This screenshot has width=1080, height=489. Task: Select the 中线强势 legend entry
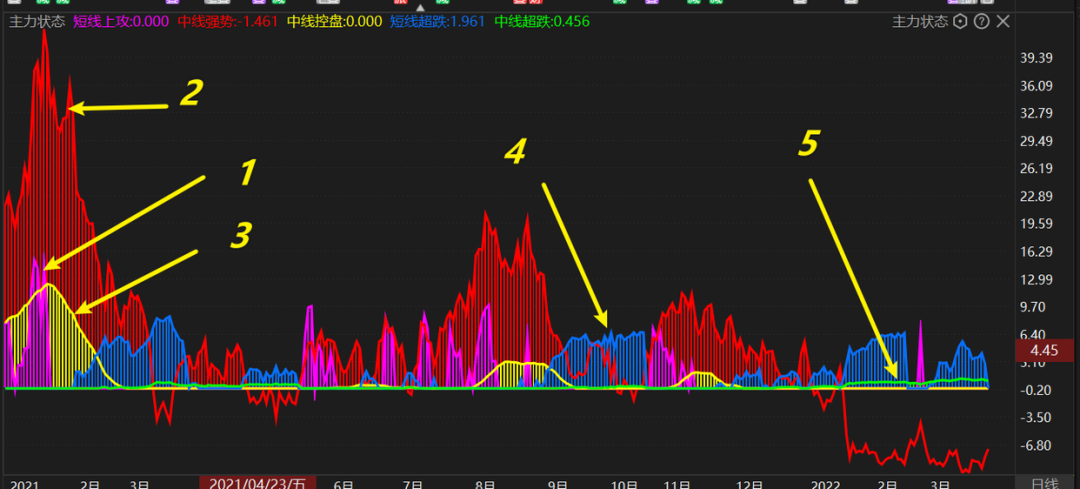226,21
